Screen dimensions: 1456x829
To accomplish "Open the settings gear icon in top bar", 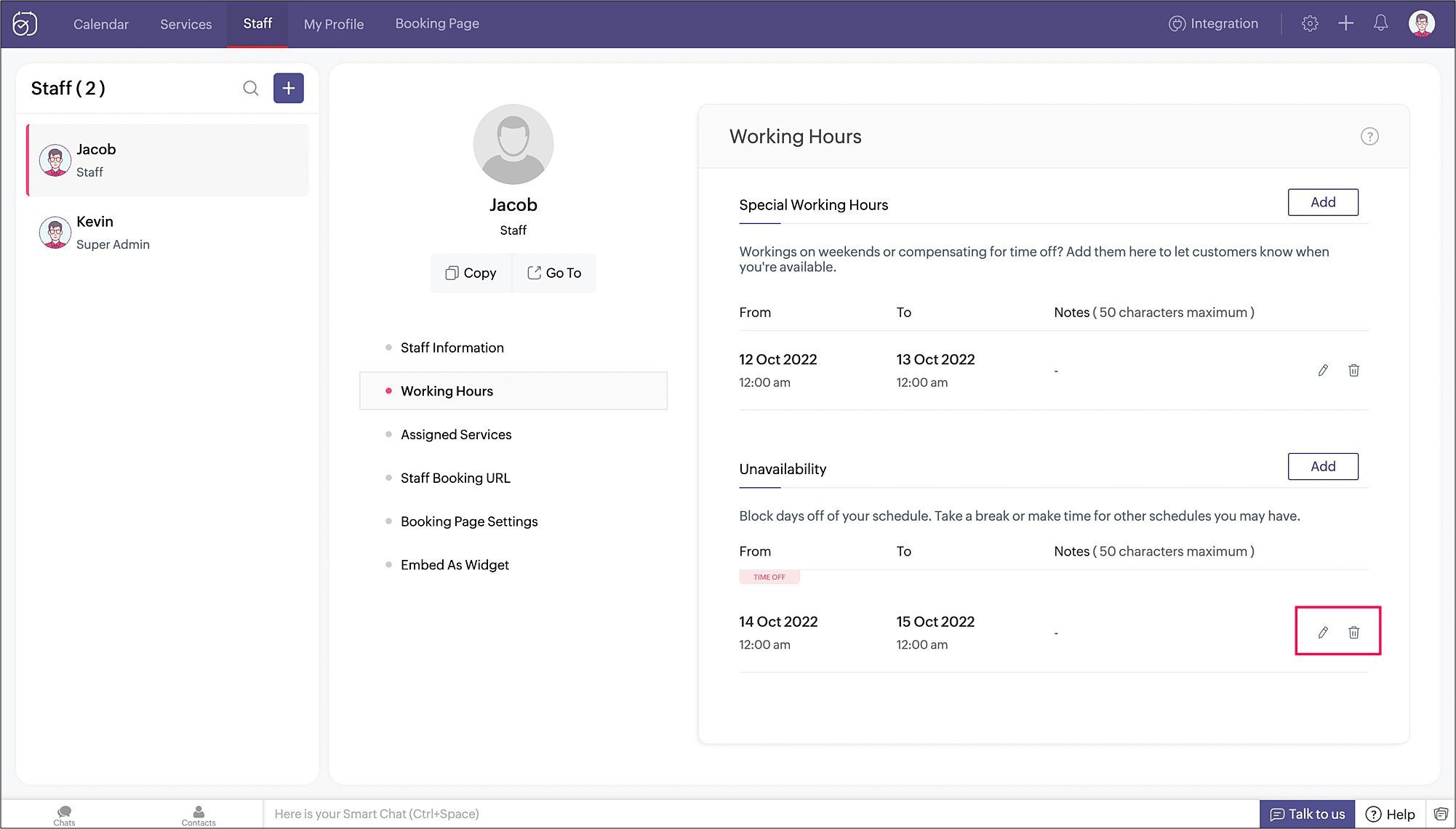I will [x=1310, y=23].
